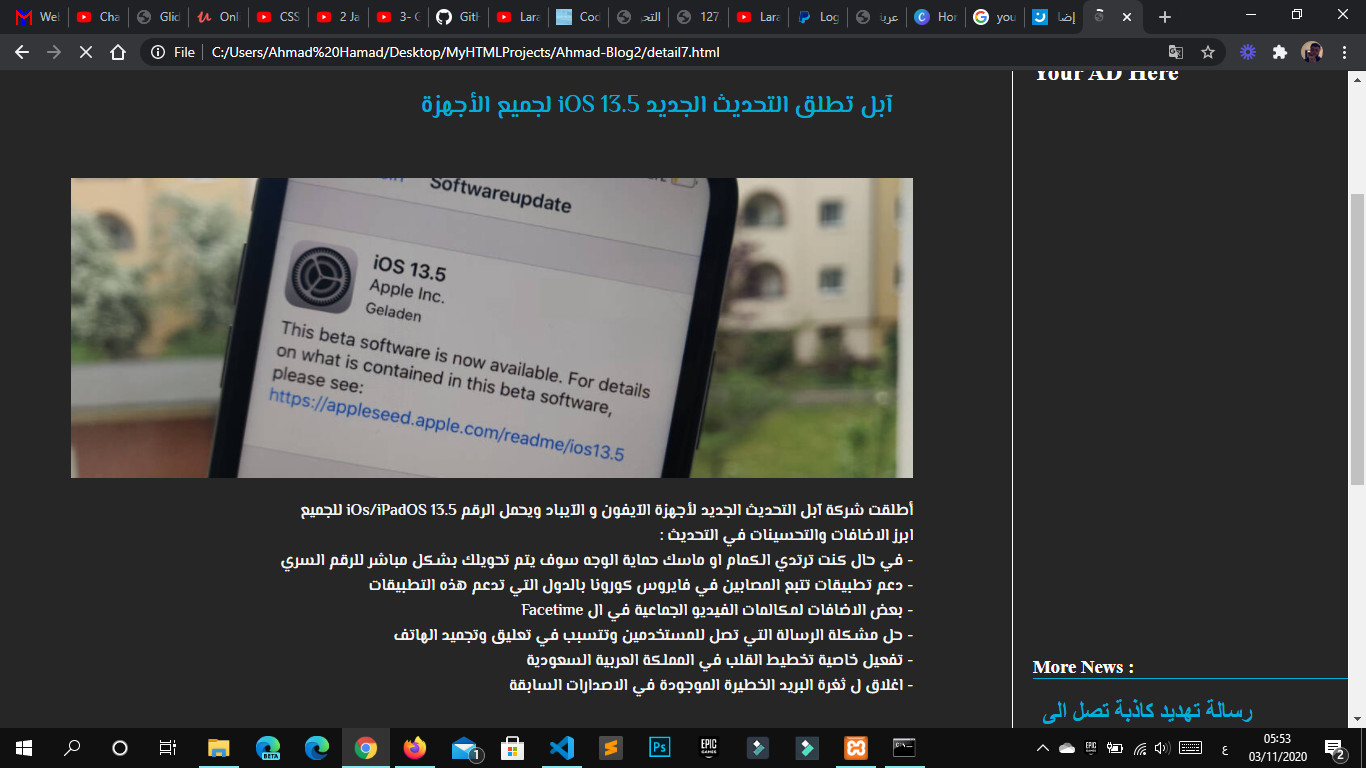Open the Extensions puzzle-piece menu
Viewport: 1366px width, 768px height.
1279,52
